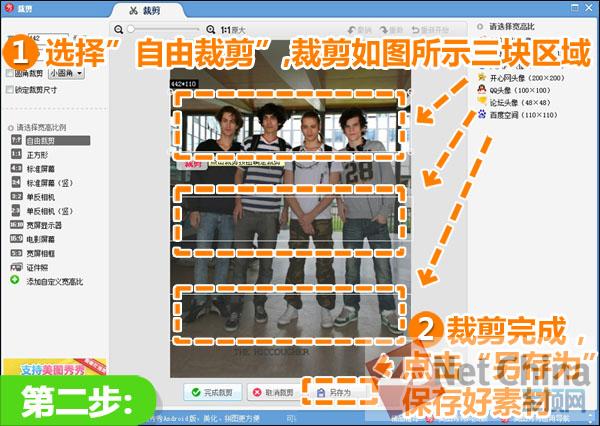Close the 裁剪 window

[x=589, y=8]
